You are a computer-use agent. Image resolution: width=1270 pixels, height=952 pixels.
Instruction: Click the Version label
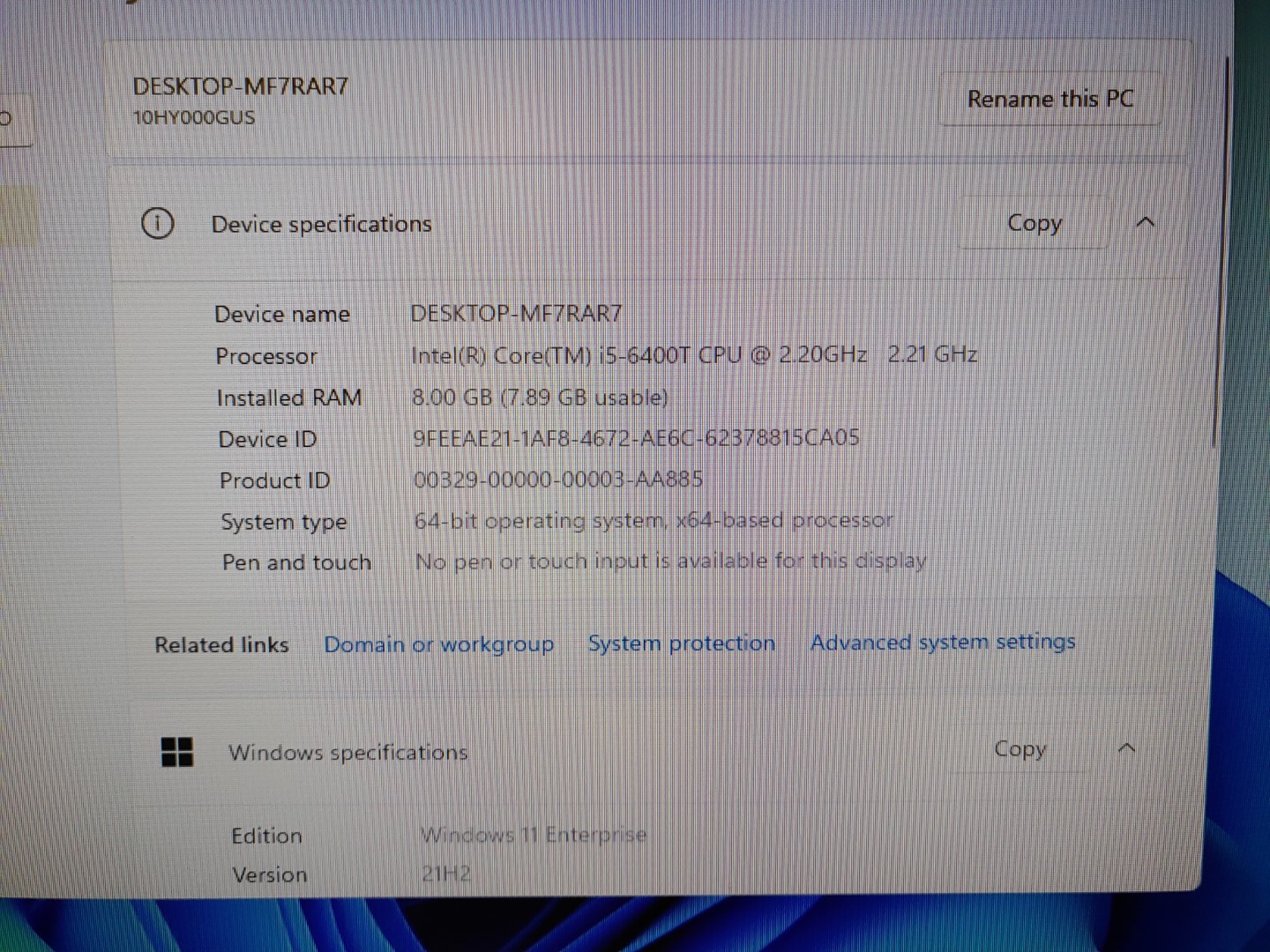(x=270, y=874)
